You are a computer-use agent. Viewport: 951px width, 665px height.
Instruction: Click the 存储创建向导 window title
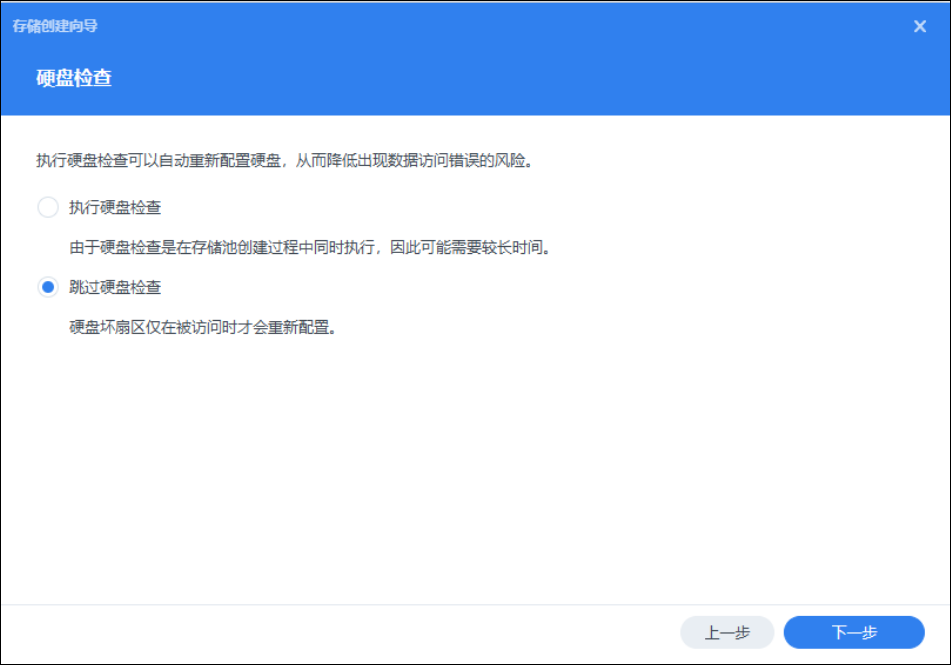click(x=55, y=26)
